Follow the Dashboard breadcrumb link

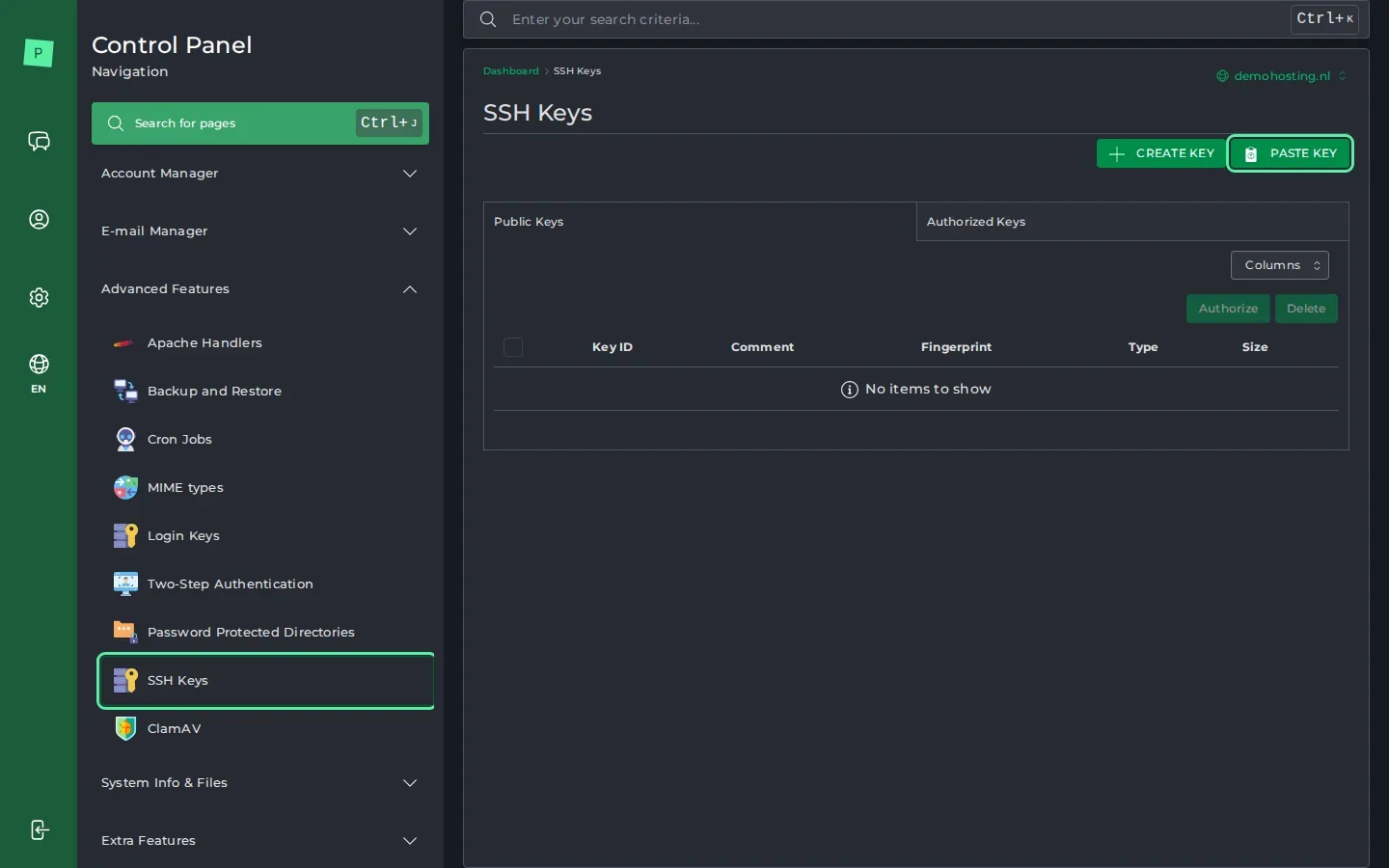click(511, 71)
